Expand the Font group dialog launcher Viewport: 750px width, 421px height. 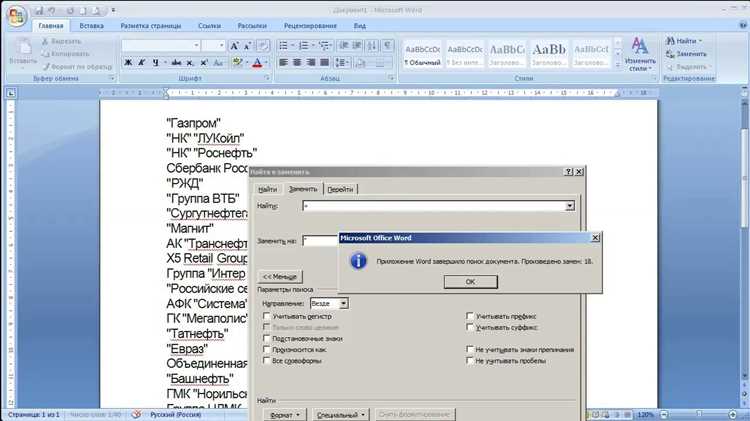pos(267,78)
